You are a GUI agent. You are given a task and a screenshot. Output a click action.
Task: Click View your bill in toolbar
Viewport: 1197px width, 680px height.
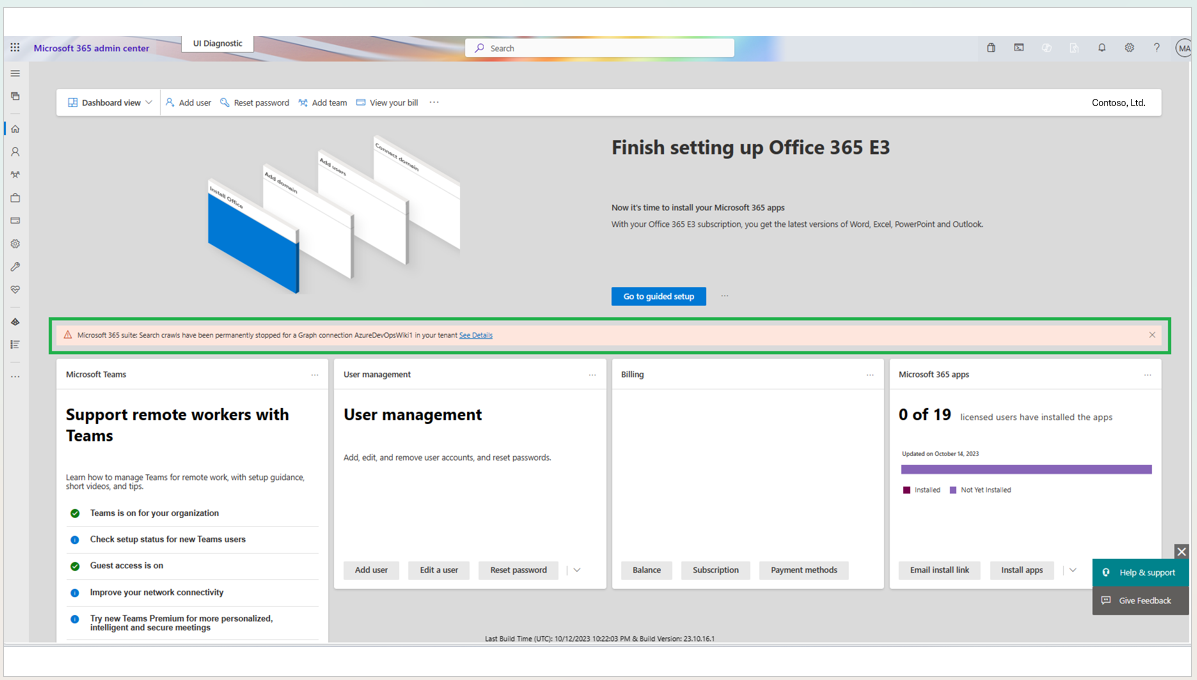coord(387,102)
